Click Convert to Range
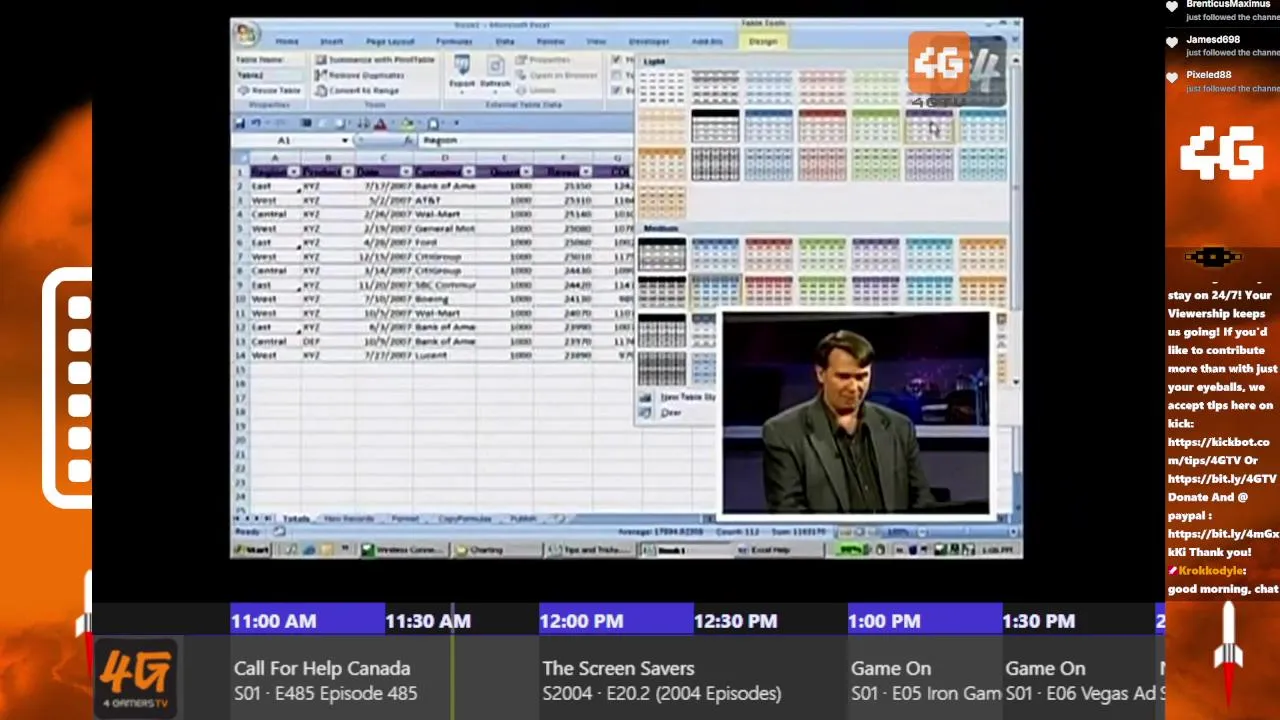The height and width of the screenshot is (720, 1280). (356, 90)
